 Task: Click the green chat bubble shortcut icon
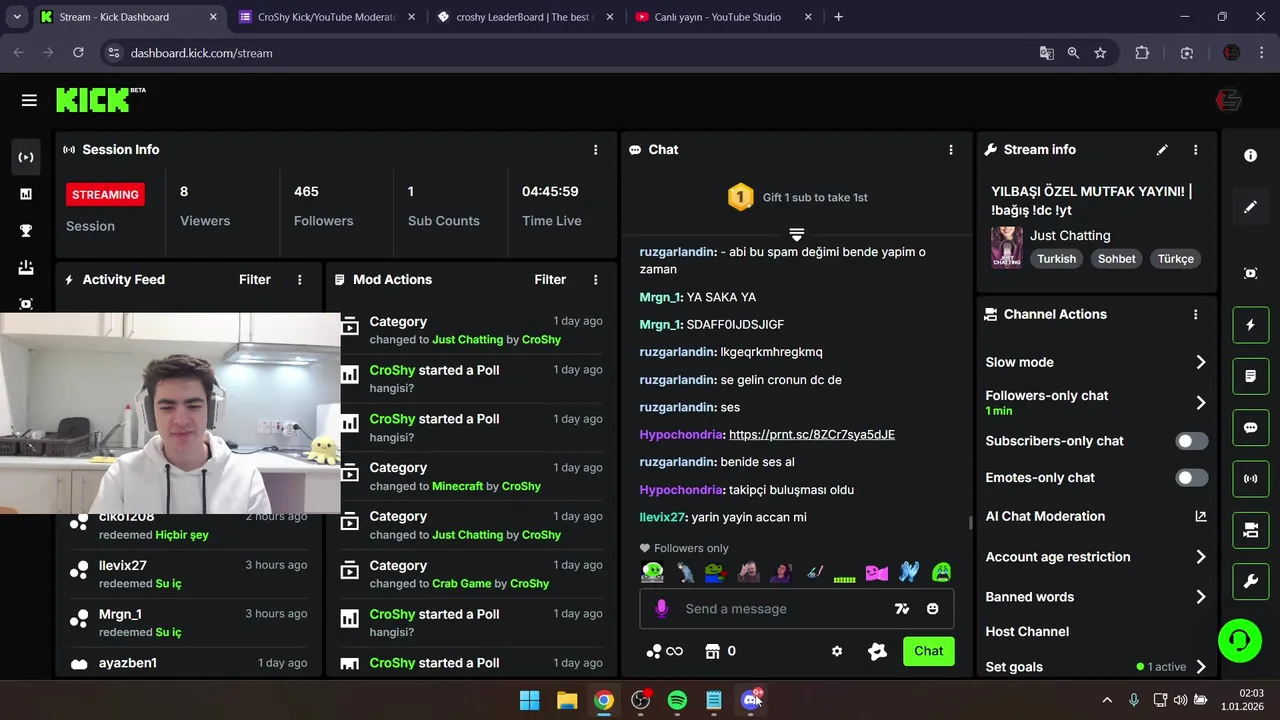1250,428
